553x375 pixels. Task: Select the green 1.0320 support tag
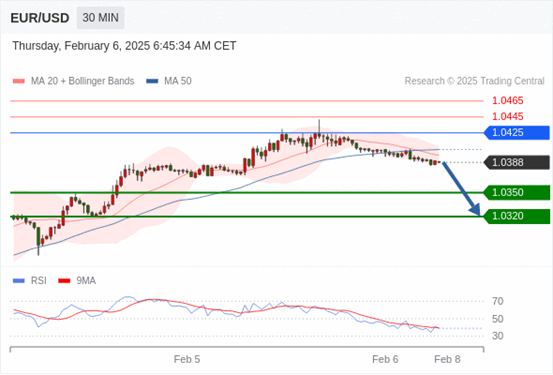tap(517, 216)
